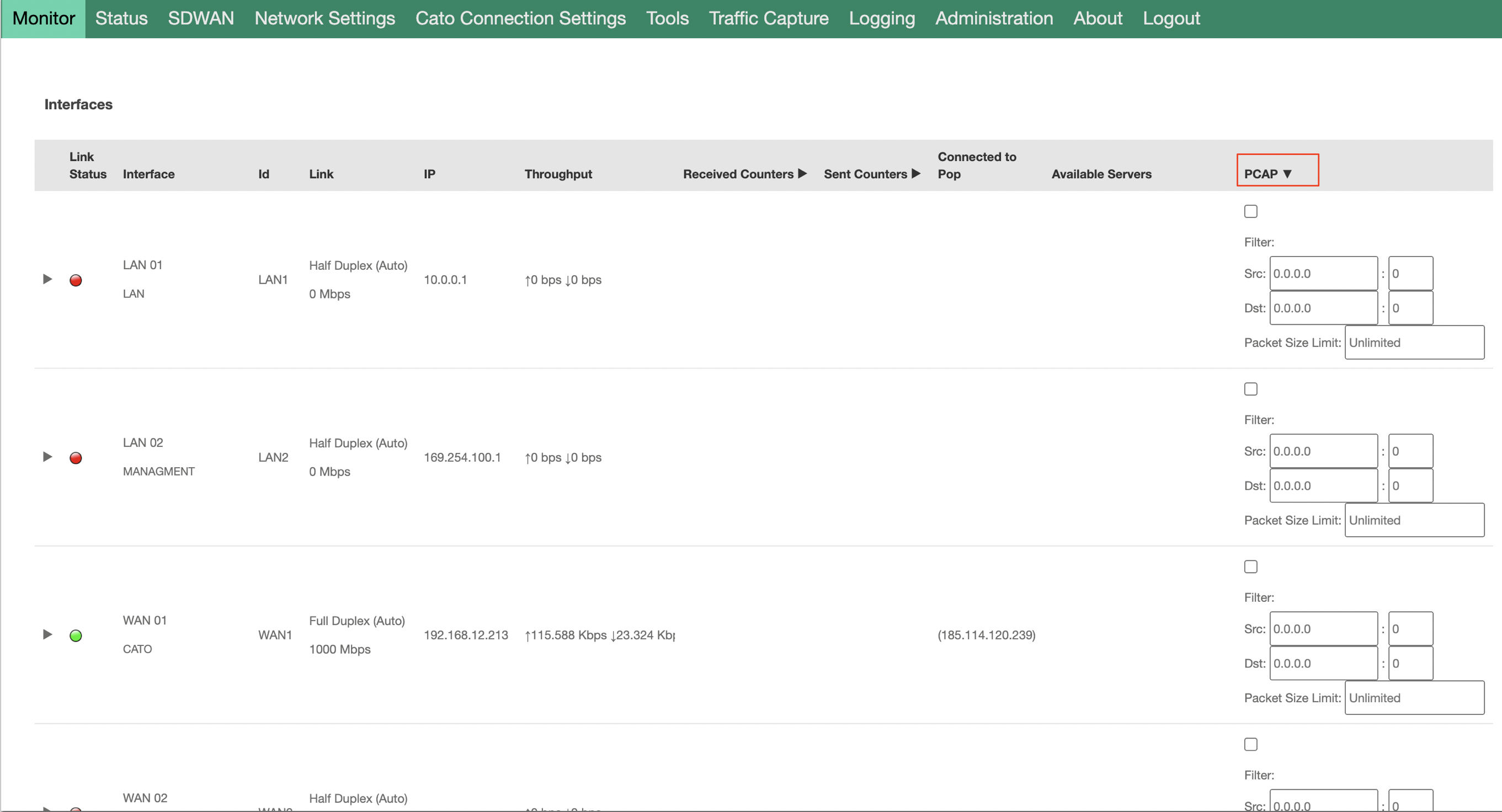Image resolution: width=1502 pixels, height=812 pixels.
Task: Collapse the PCAP column header
Action: (1268, 174)
